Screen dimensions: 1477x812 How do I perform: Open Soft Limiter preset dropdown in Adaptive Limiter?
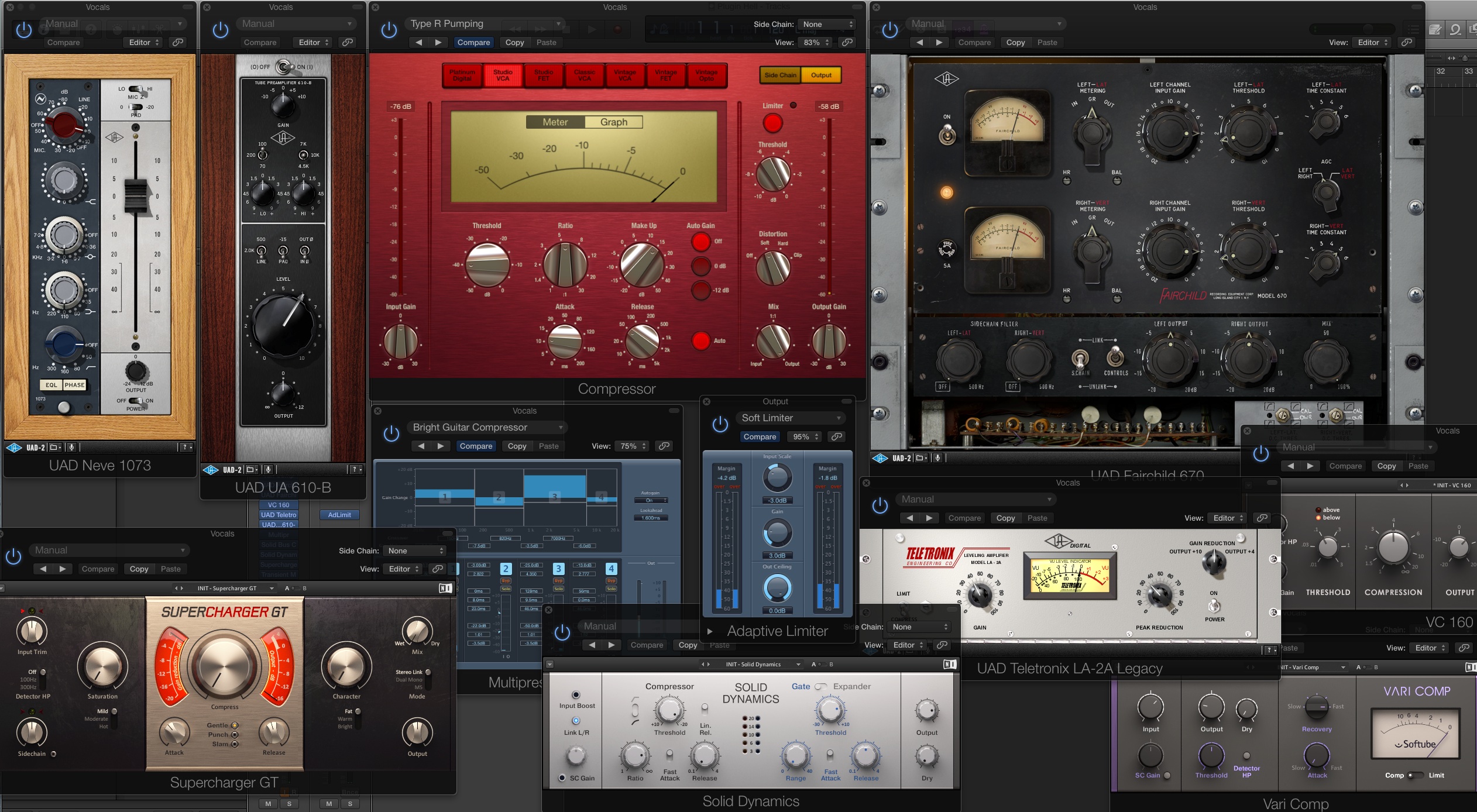tap(791, 418)
